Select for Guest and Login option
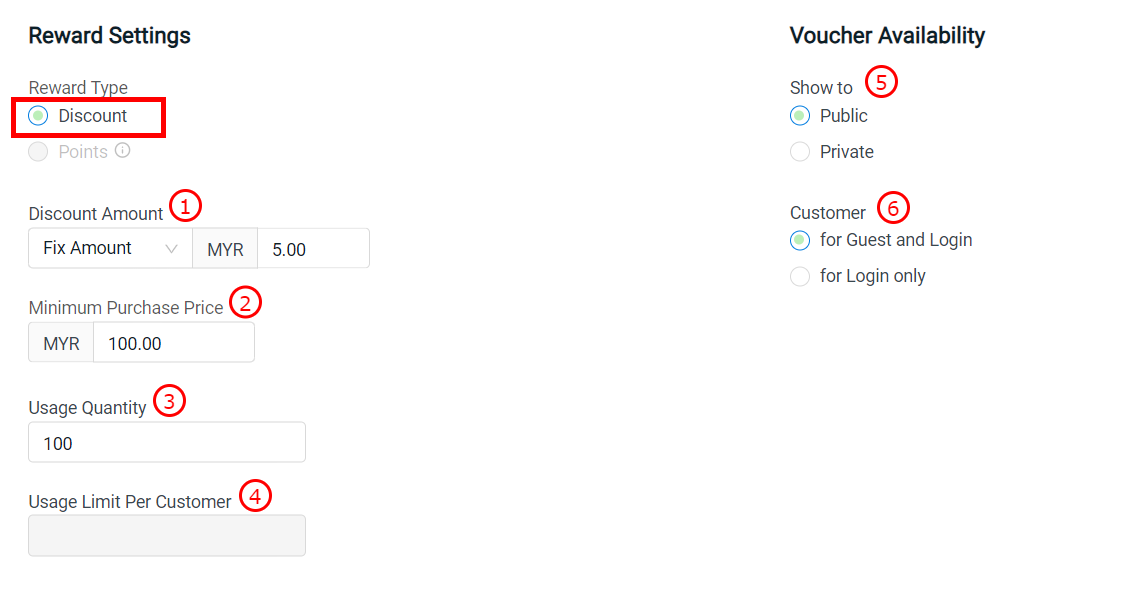Screen dimensions: 1142x604 point(800,240)
